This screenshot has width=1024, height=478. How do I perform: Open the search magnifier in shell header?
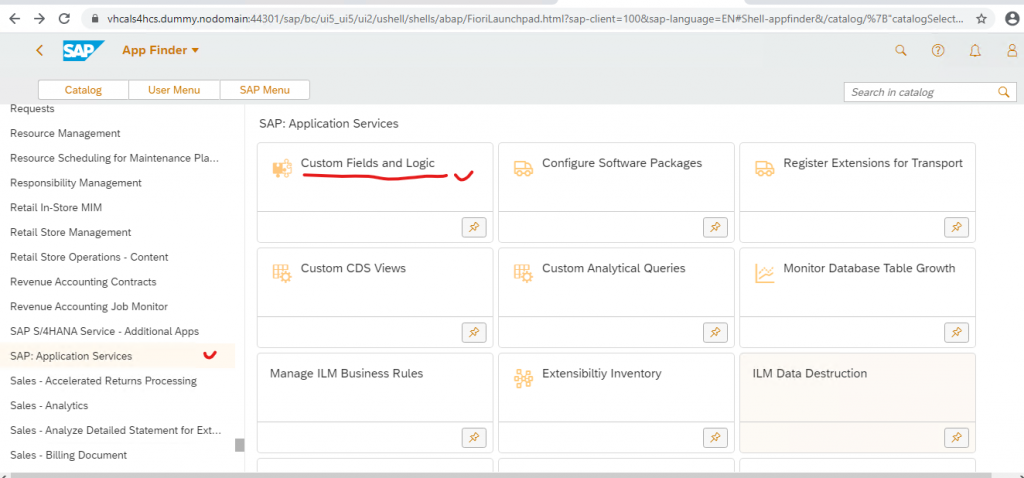[x=901, y=50]
